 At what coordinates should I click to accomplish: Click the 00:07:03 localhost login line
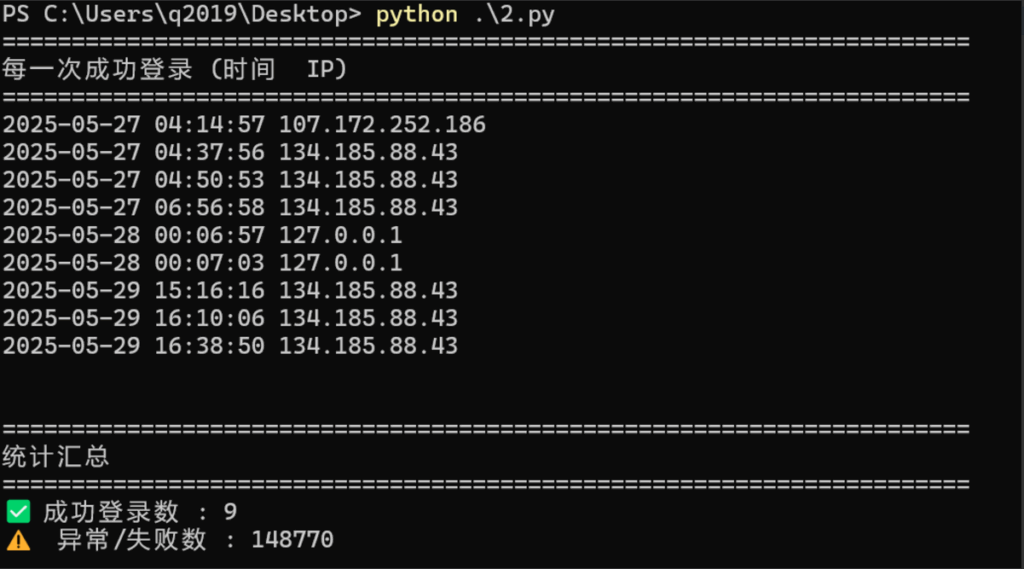[202, 263]
